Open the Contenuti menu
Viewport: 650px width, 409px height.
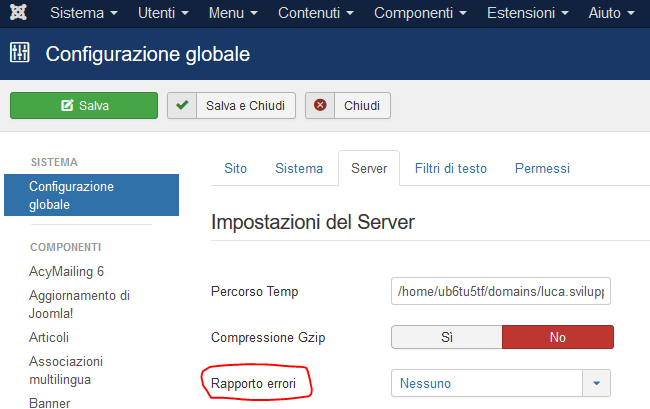(x=316, y=13)
